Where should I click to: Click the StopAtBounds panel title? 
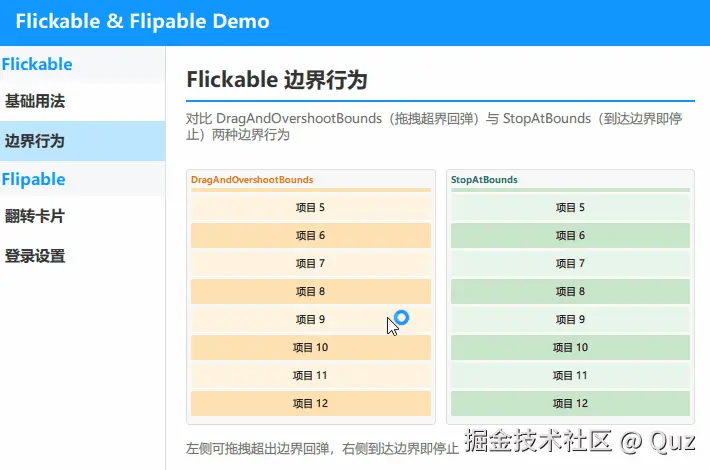point(484,180)
